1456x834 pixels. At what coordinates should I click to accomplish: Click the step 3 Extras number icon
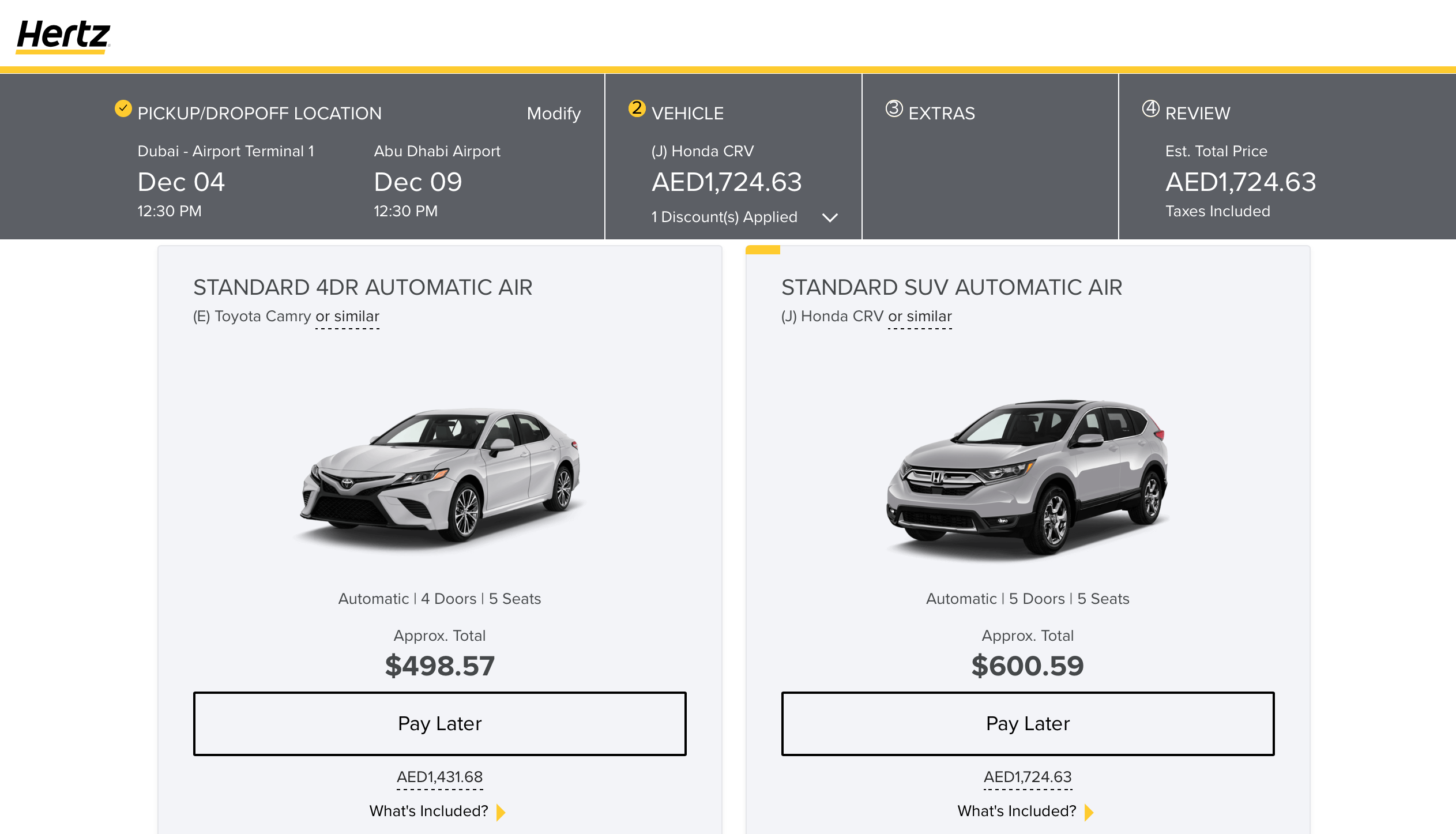894,108
